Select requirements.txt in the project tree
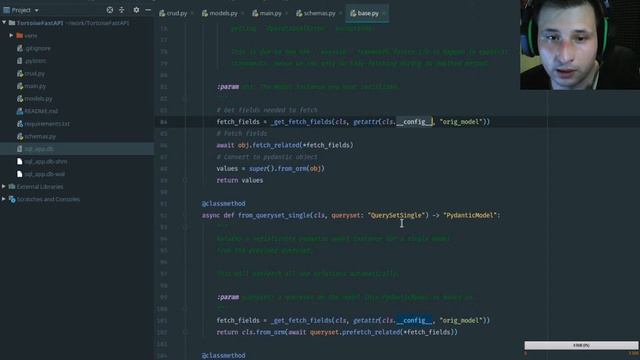This screenshot has height=360, width=640. click(47, 124)
